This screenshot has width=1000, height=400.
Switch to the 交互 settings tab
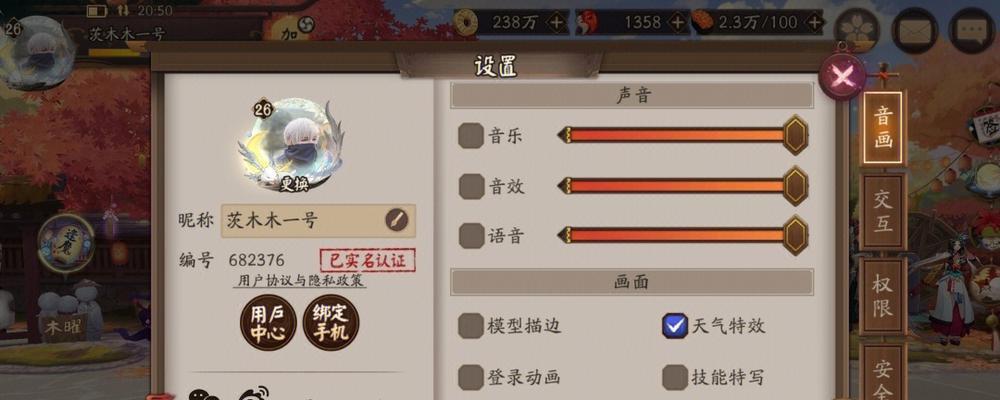(883, 212)
